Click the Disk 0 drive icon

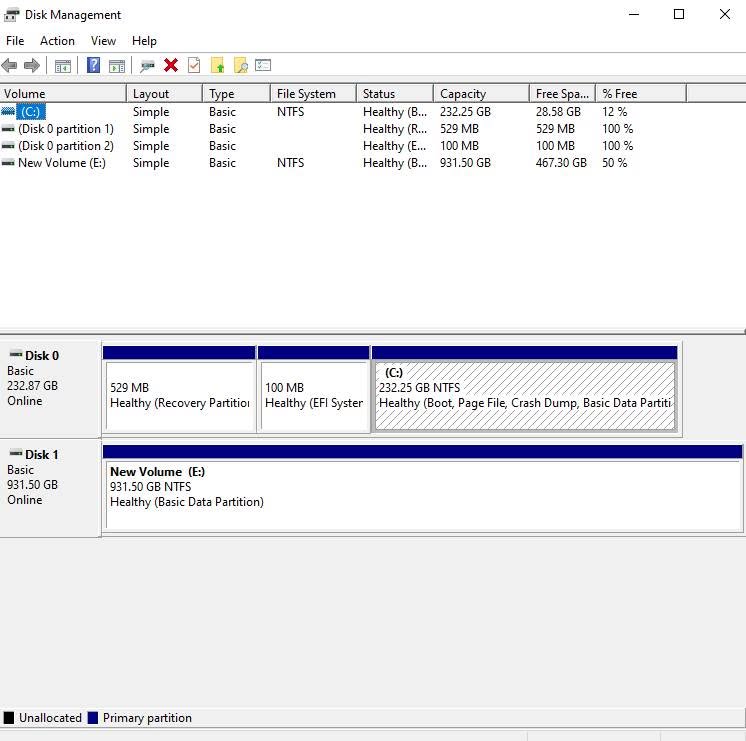pyautogui.click(x=16, y=354)
